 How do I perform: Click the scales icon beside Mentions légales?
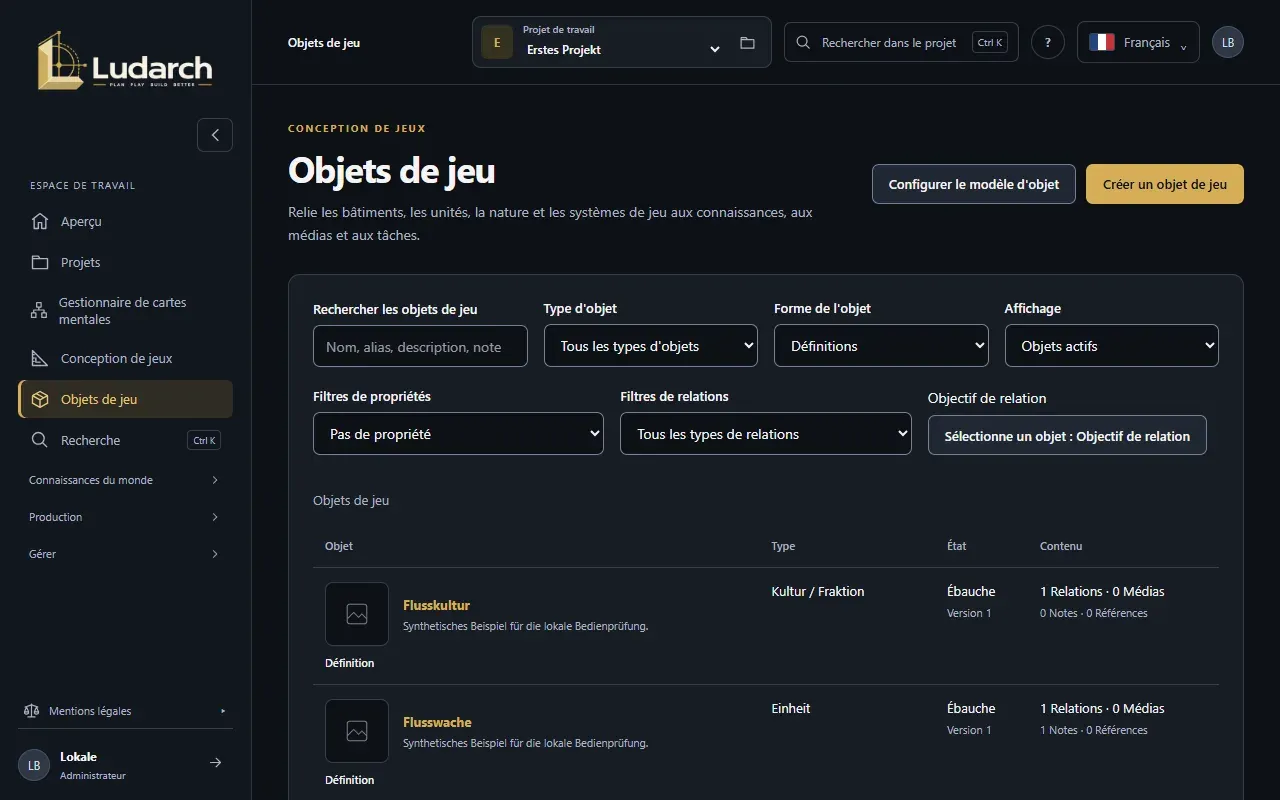coord(31,711)
